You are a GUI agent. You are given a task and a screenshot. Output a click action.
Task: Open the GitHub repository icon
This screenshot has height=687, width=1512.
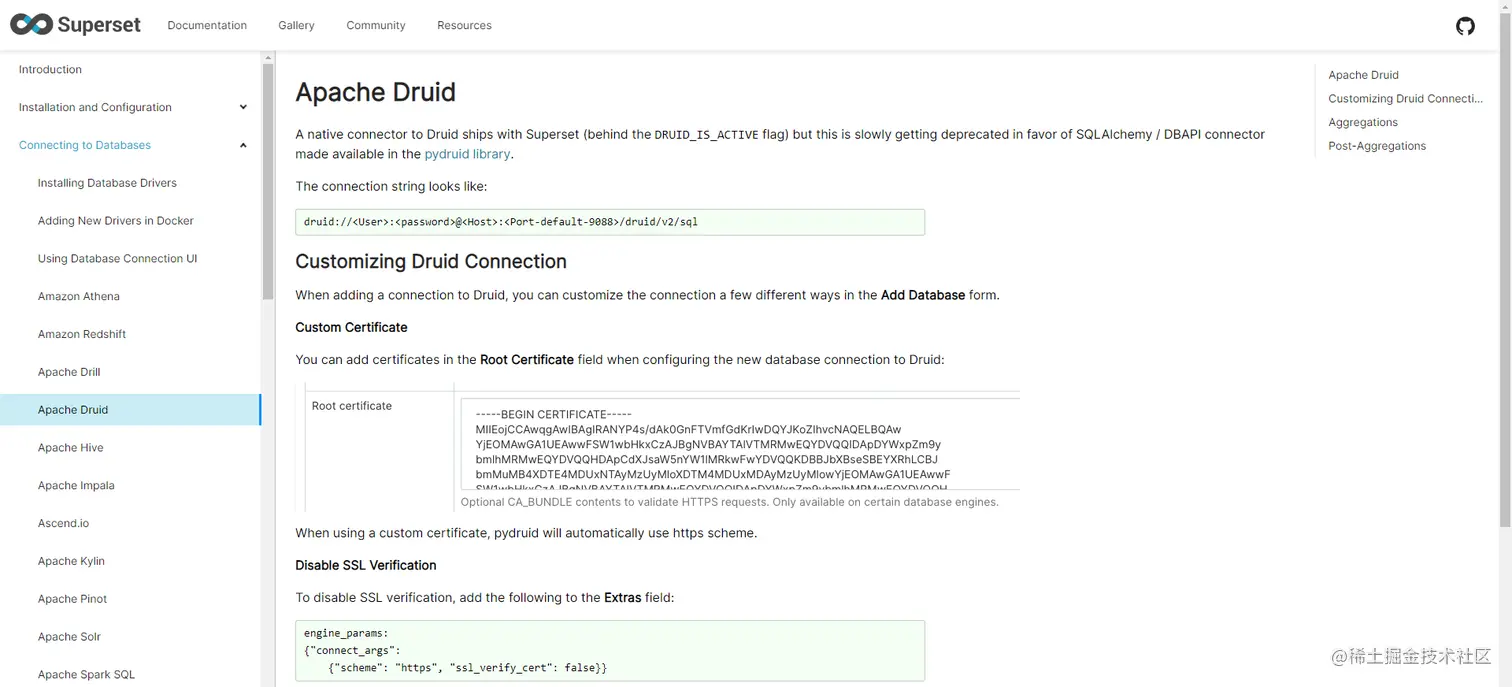point(1465,26)
